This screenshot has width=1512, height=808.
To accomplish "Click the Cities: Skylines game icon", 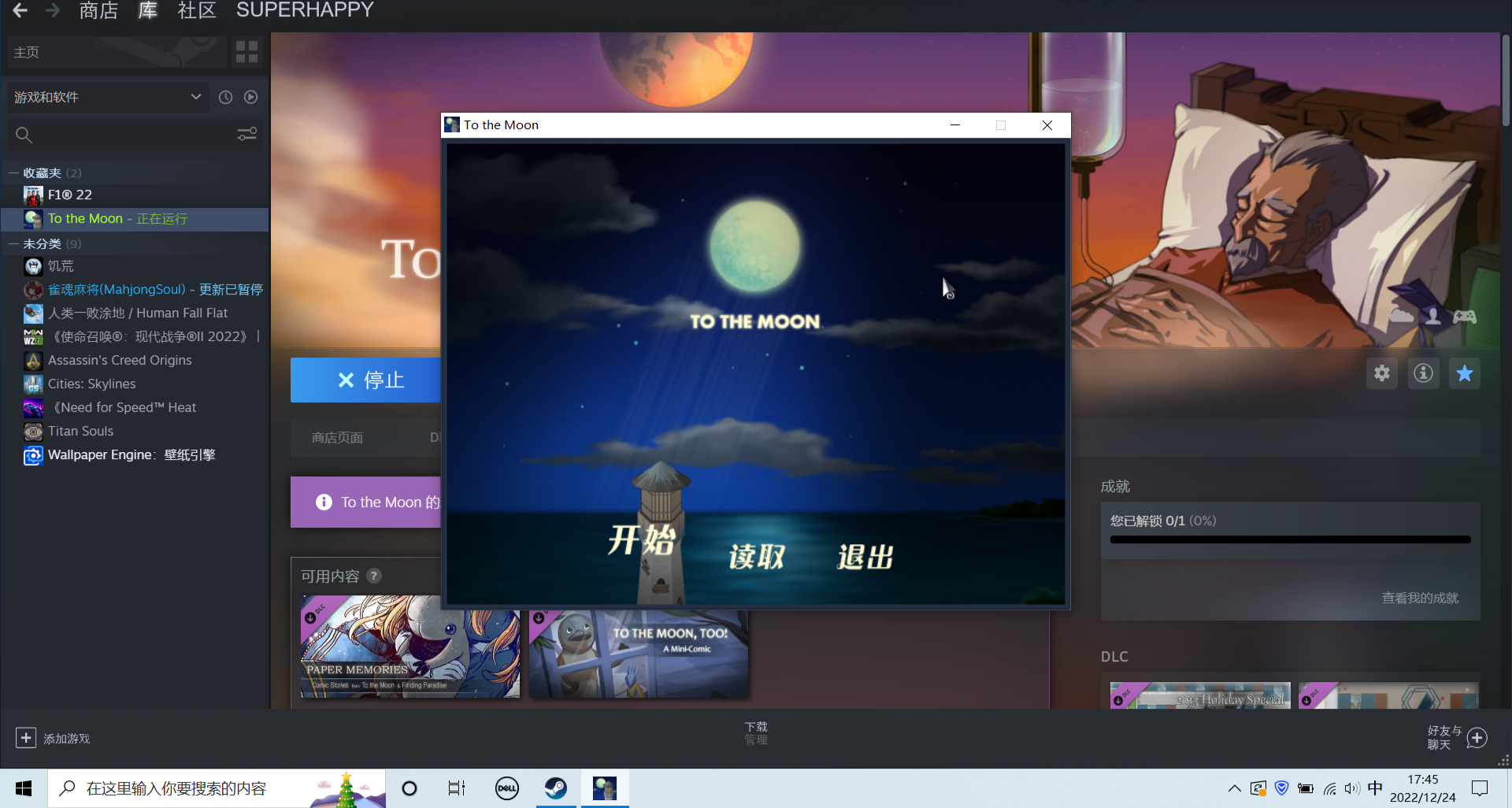I will (33, 384).
